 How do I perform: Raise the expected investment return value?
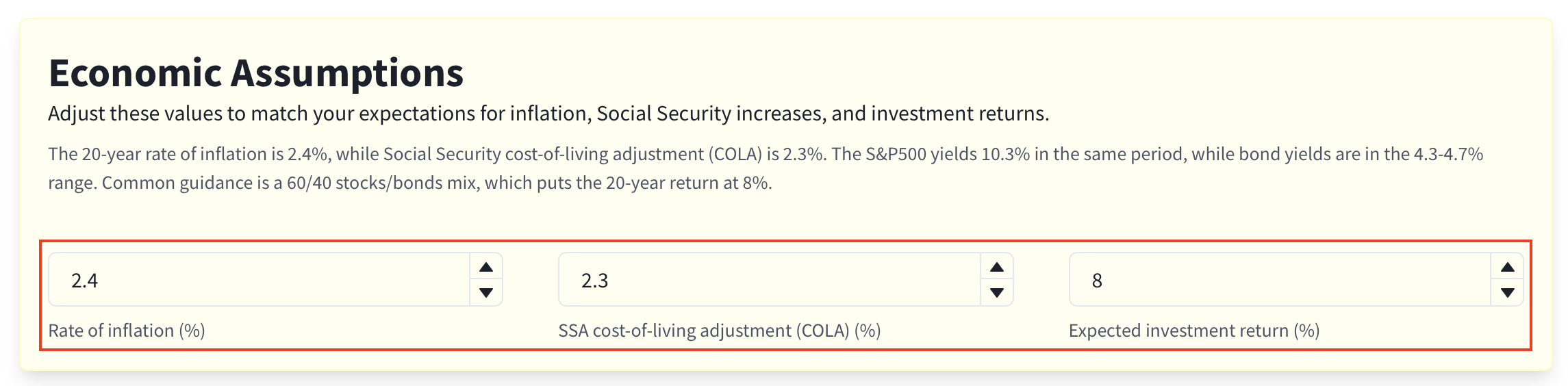1507,267
